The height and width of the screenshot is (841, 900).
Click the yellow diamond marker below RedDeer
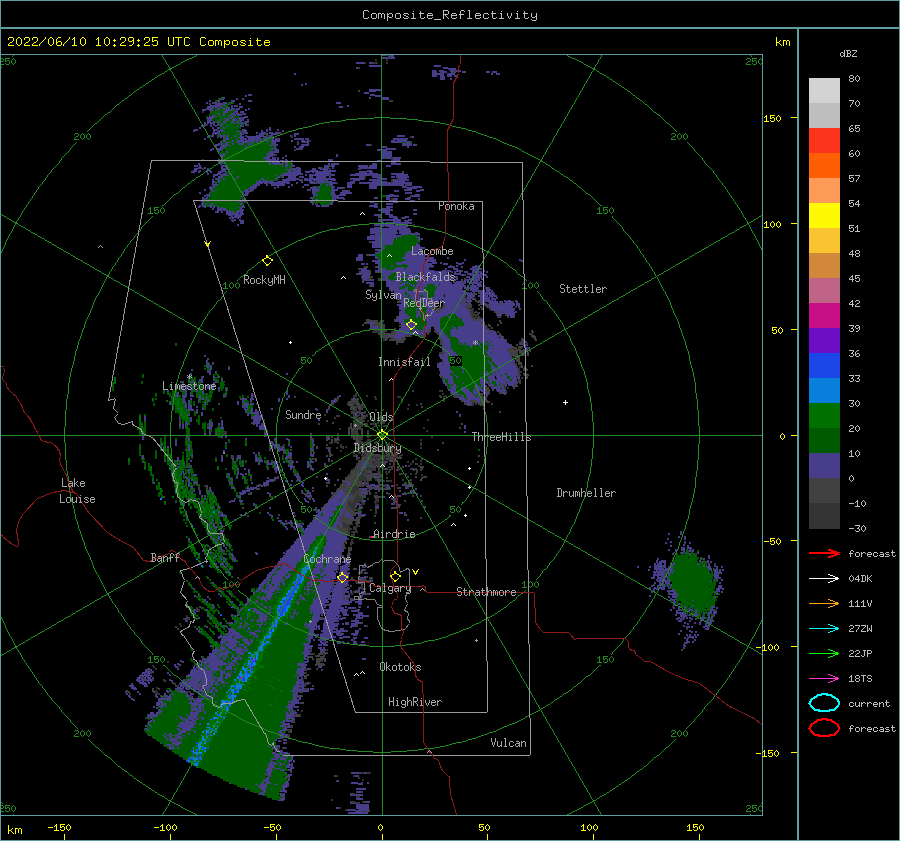(x=411, y=325)
